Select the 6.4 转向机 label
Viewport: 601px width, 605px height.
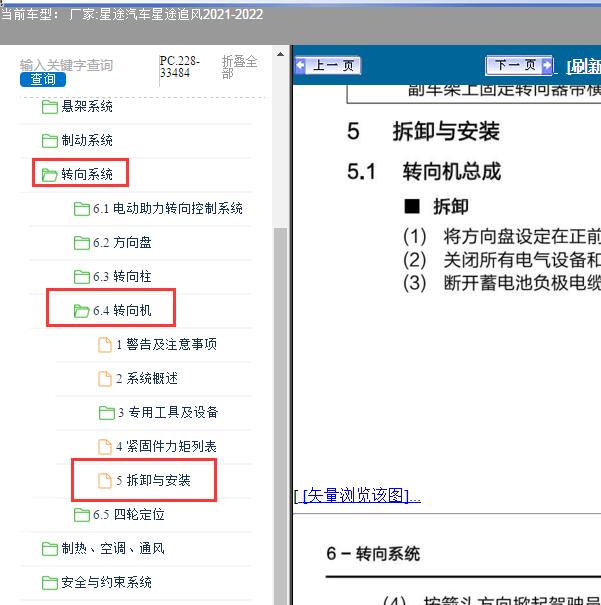point(122,310)
